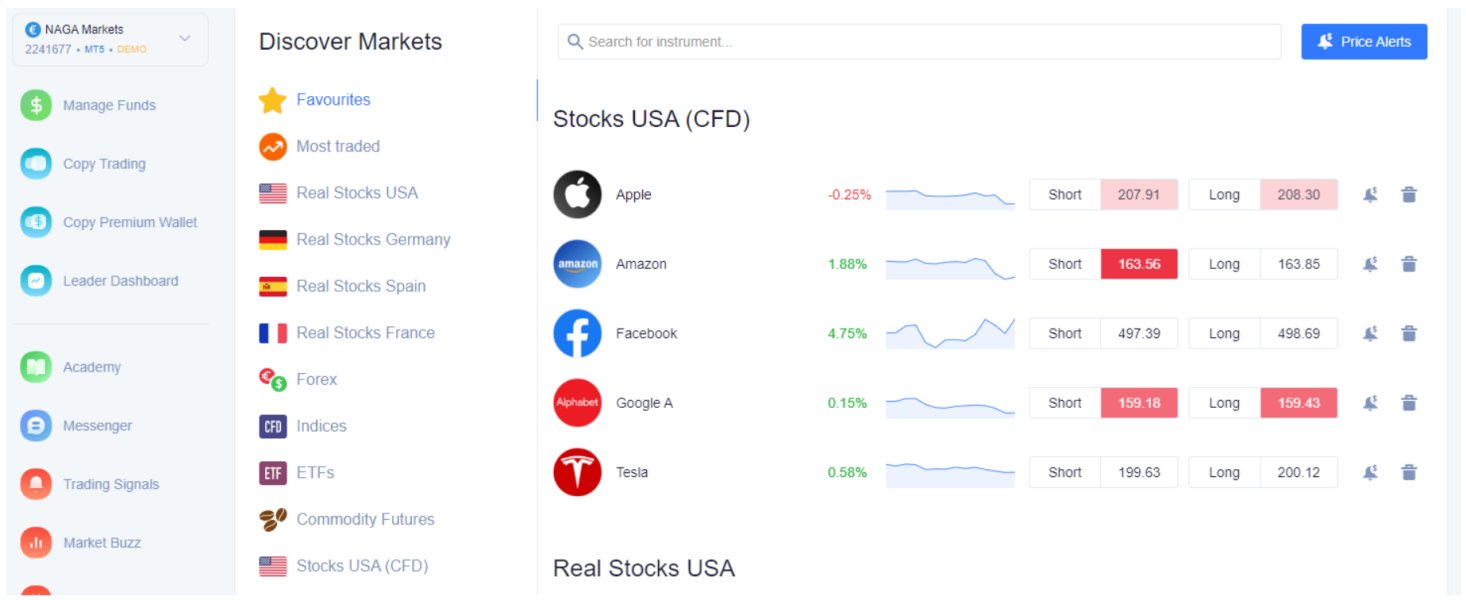This screenshot has height=600, width=1466.
Task: Click the Apple stock logo
Action: click(577, 195)
